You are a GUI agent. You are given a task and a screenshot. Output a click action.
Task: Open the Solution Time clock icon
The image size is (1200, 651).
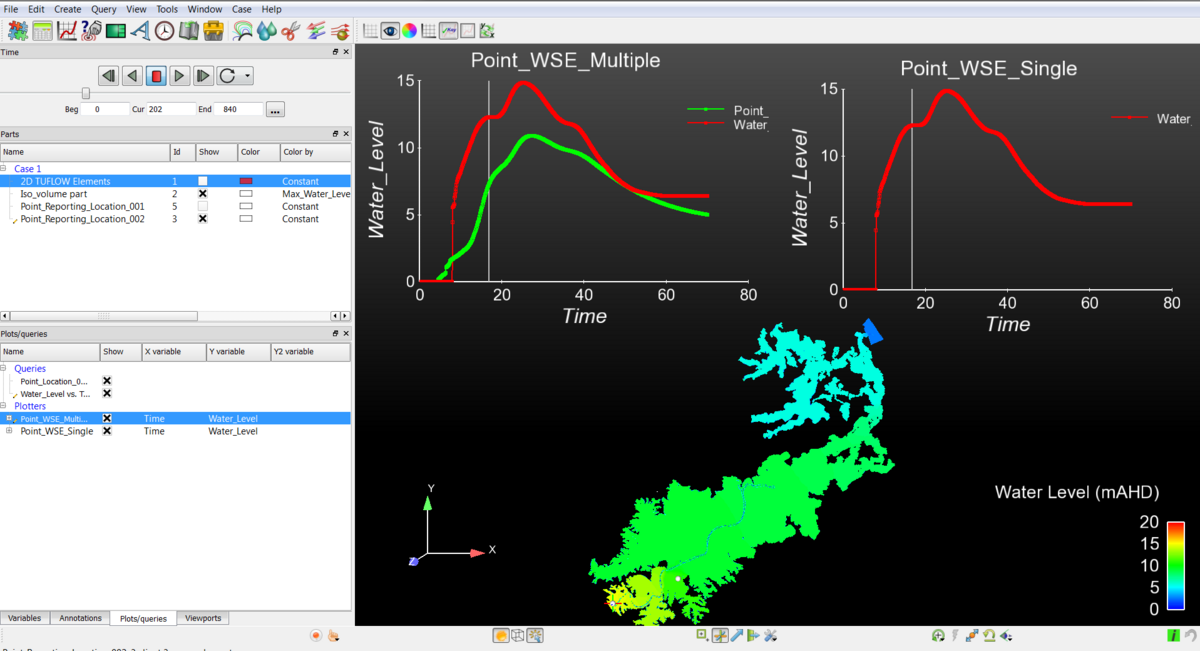pos(166,31)
